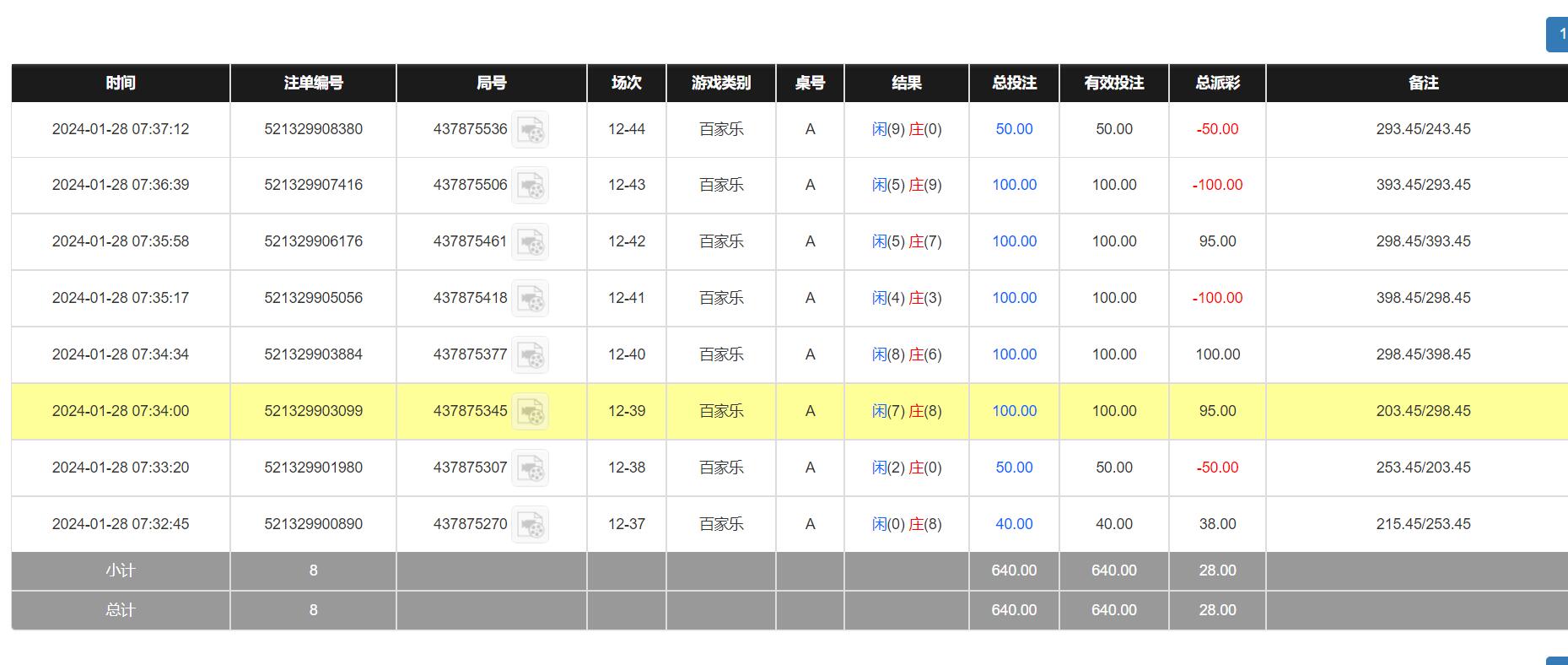
Task: Click the 闲(5) 庄(9) result
Action: [906, 185]
